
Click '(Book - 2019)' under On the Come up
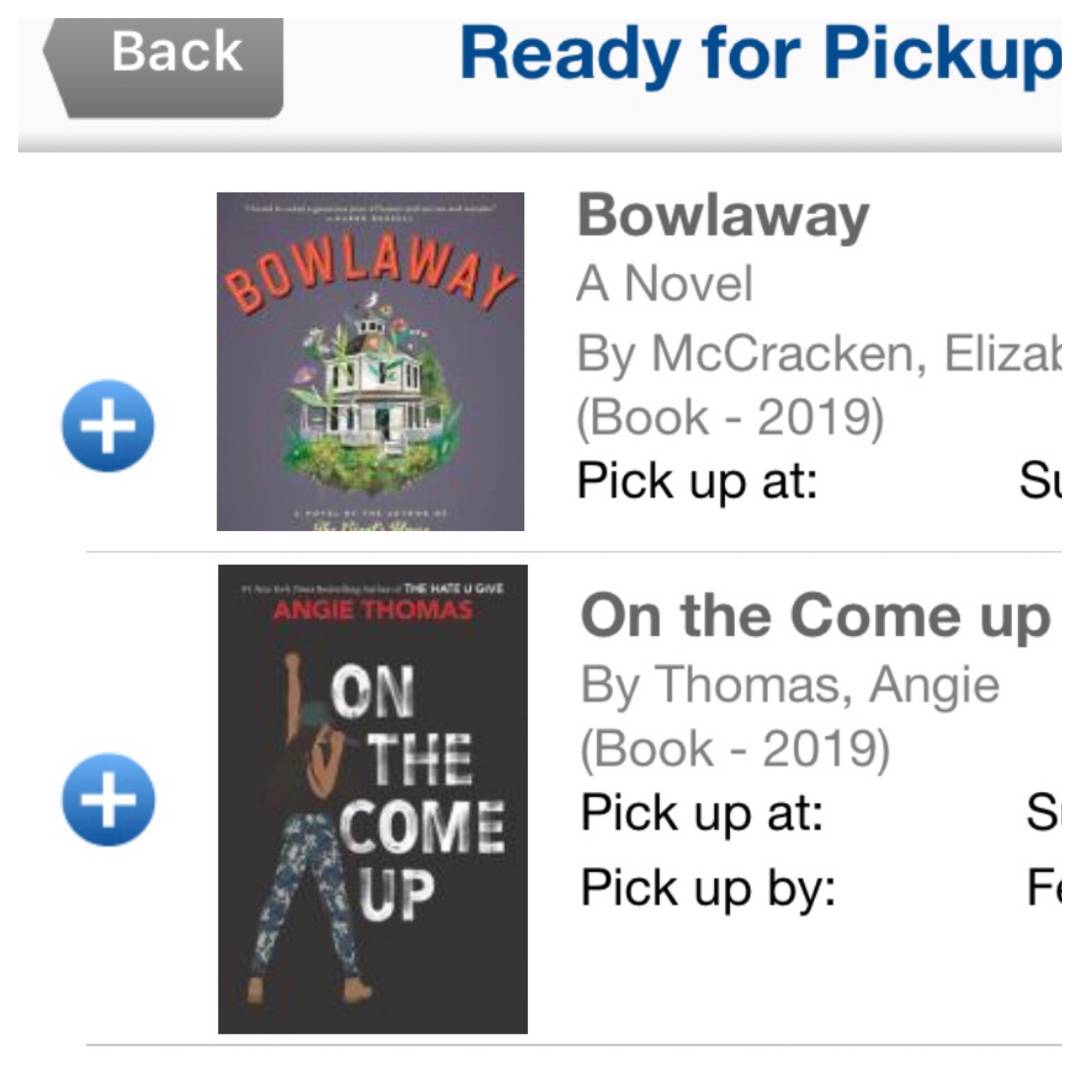tap(734, 750)
